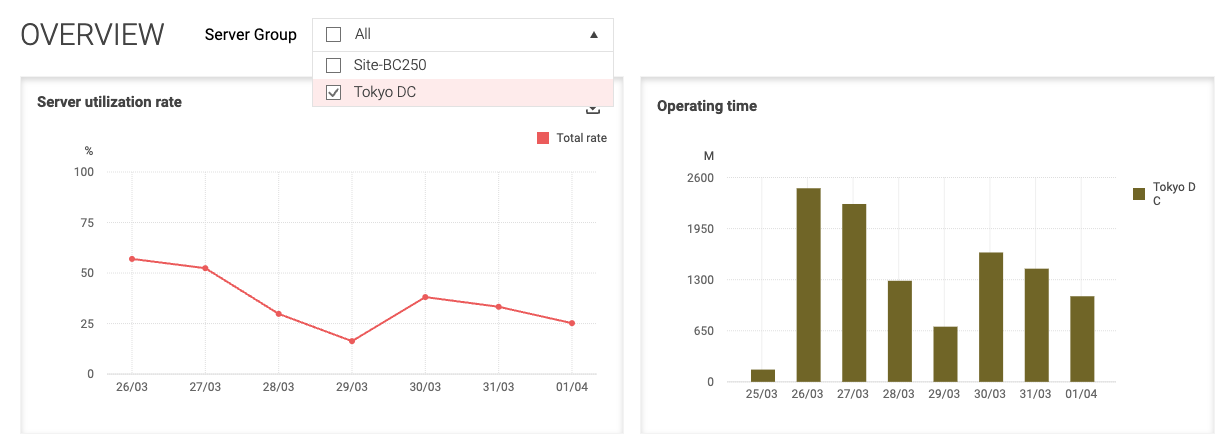1231x447 pixels.
Task: Select the short 25/03 bar in Operating time
Action: 763,376
